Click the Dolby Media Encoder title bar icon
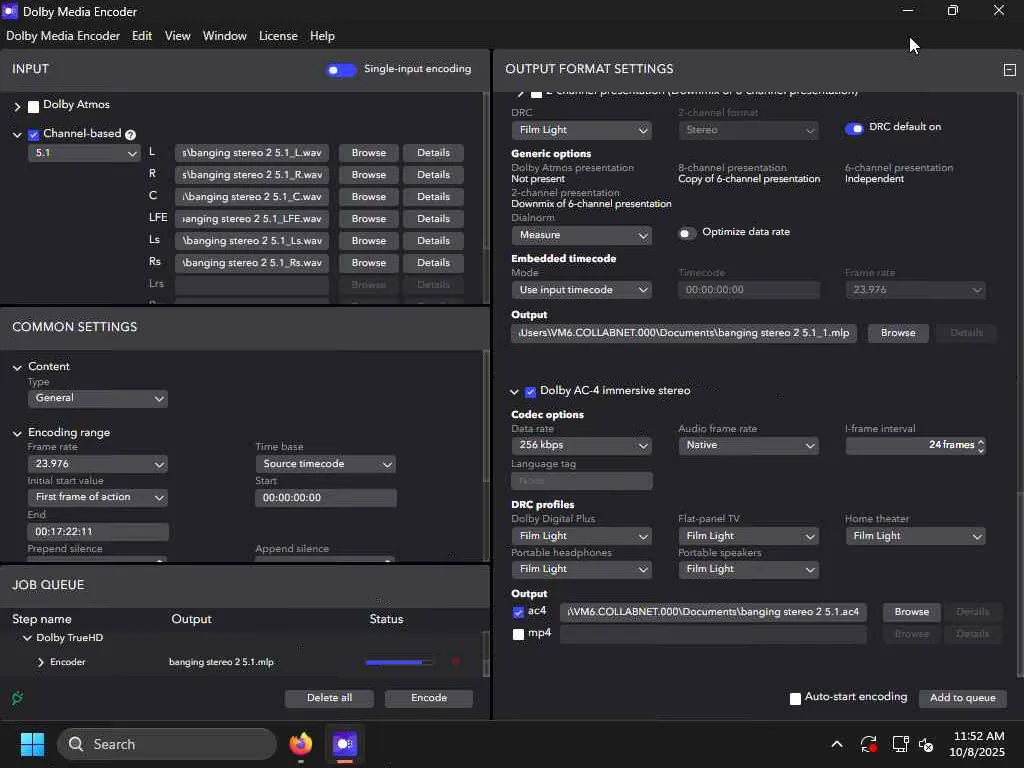 (10, 11)
